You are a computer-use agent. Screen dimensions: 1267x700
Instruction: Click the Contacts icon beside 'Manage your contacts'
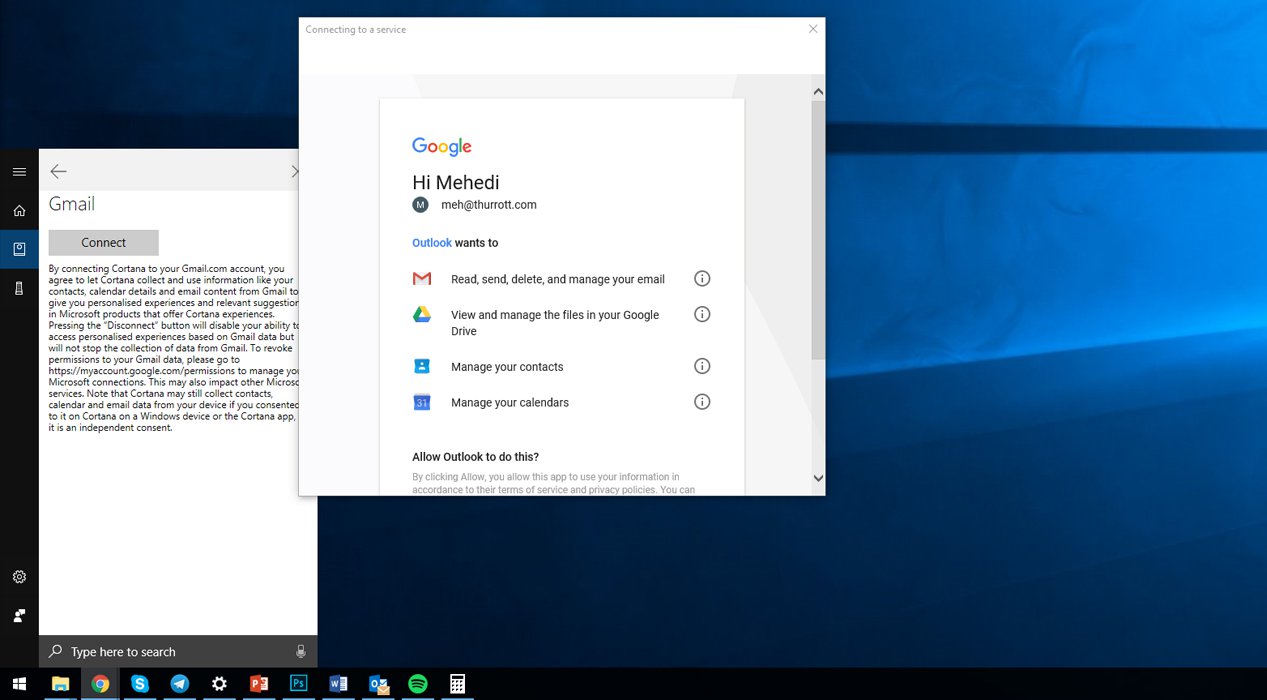pos(422,366)
